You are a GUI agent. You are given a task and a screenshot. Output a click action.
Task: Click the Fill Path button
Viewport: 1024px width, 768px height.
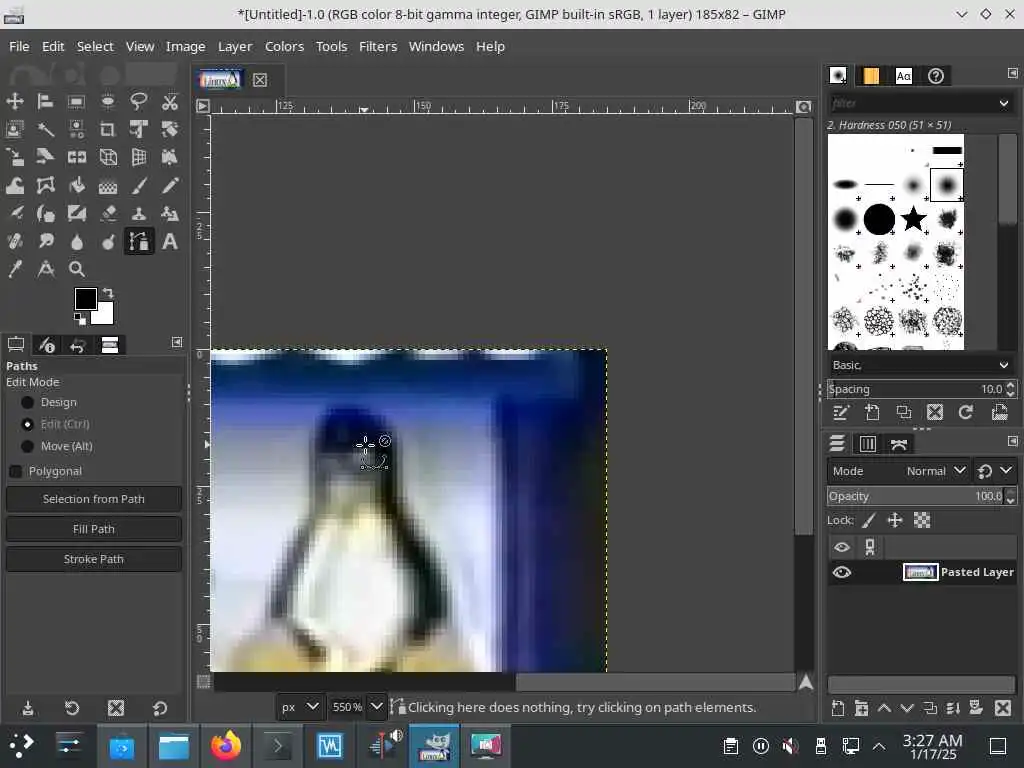94,529
